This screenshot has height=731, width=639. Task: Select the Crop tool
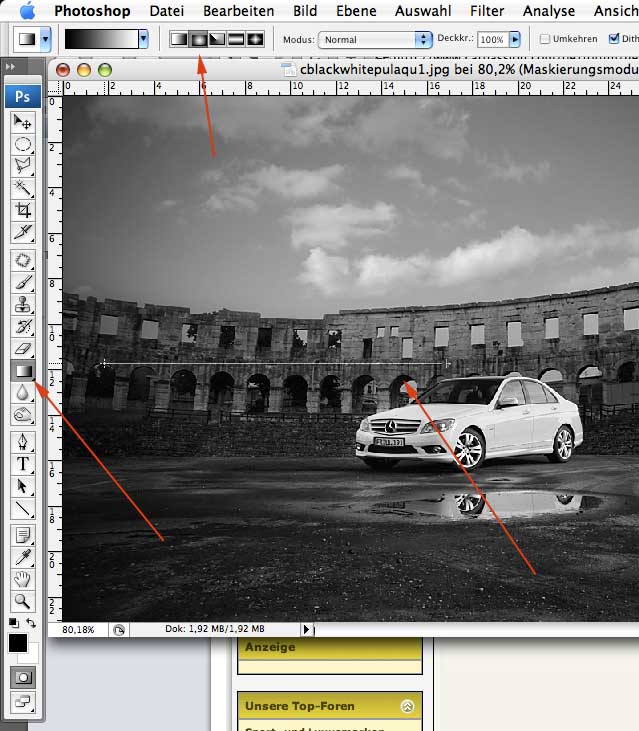coord(22,210)
